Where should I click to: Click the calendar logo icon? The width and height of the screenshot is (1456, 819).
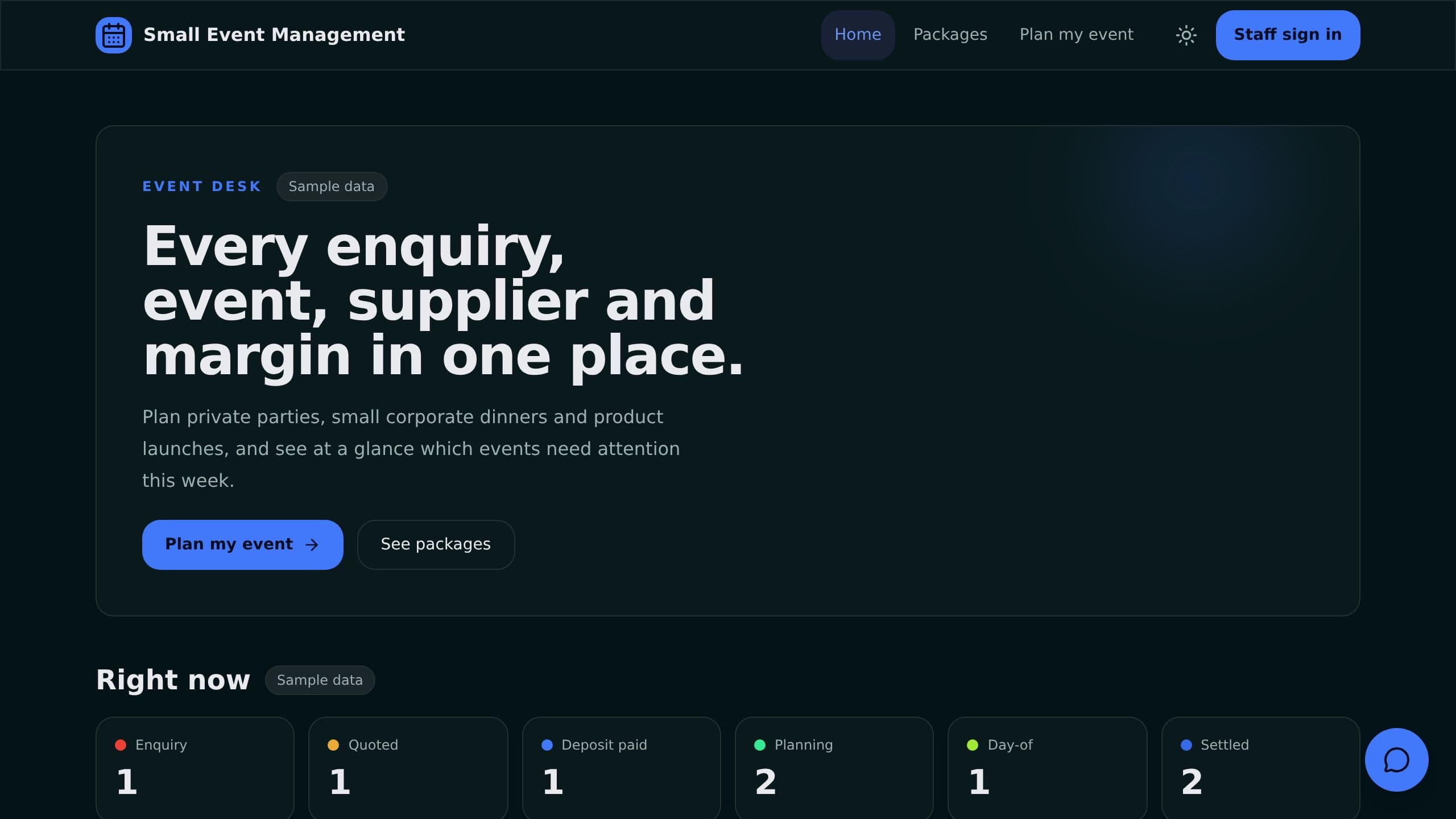point(114,35)
